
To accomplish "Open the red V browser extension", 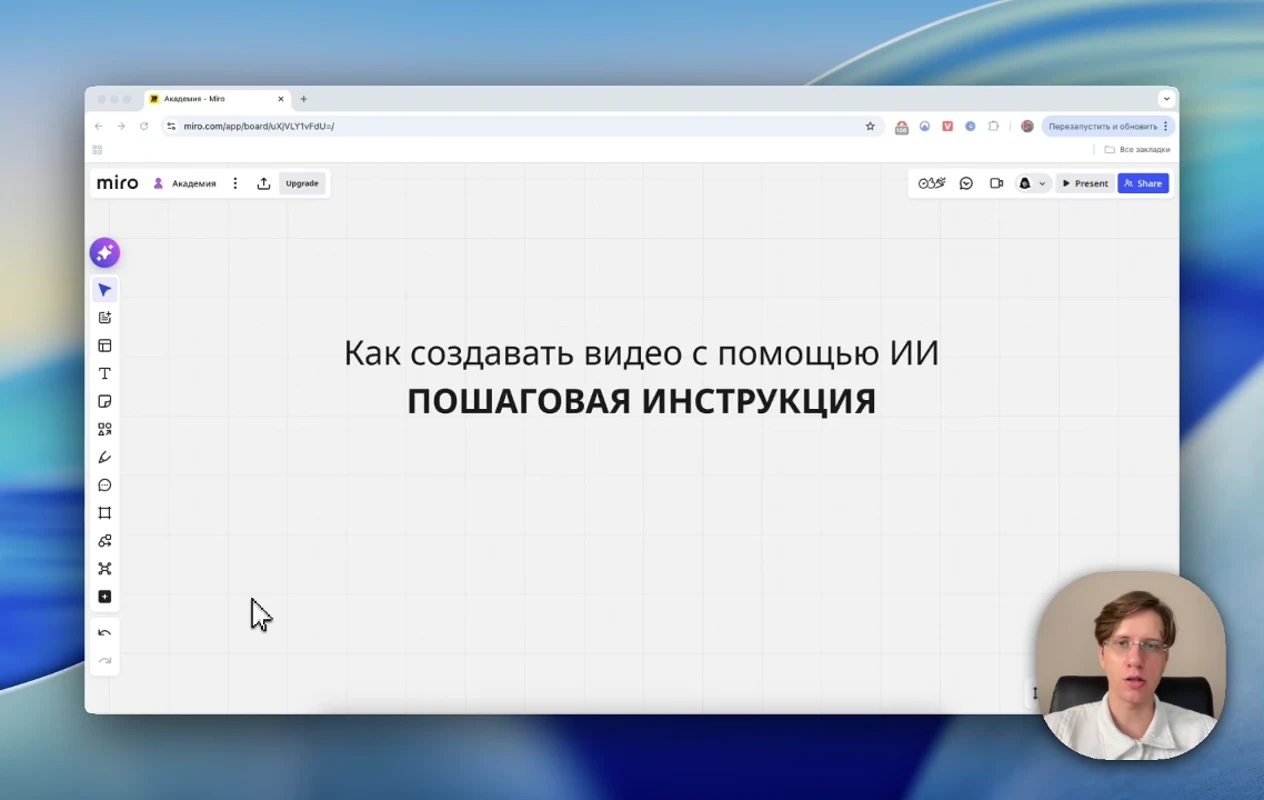I will [947, 126].
